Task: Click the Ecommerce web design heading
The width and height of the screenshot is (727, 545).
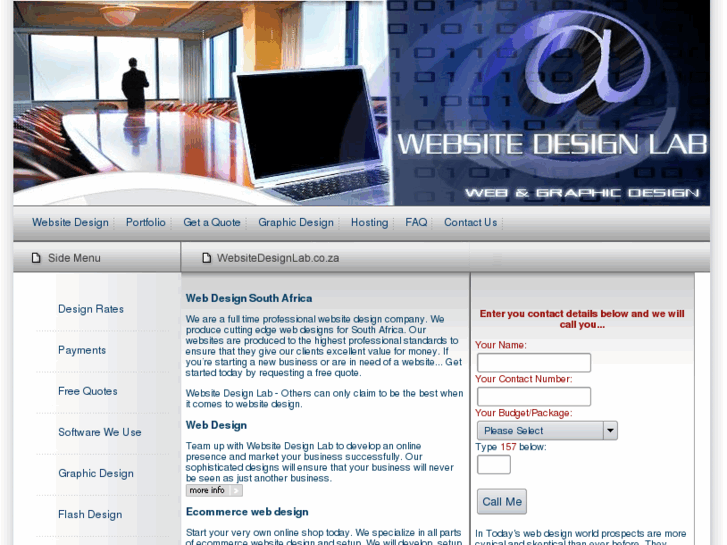Action: coord(247,512)
